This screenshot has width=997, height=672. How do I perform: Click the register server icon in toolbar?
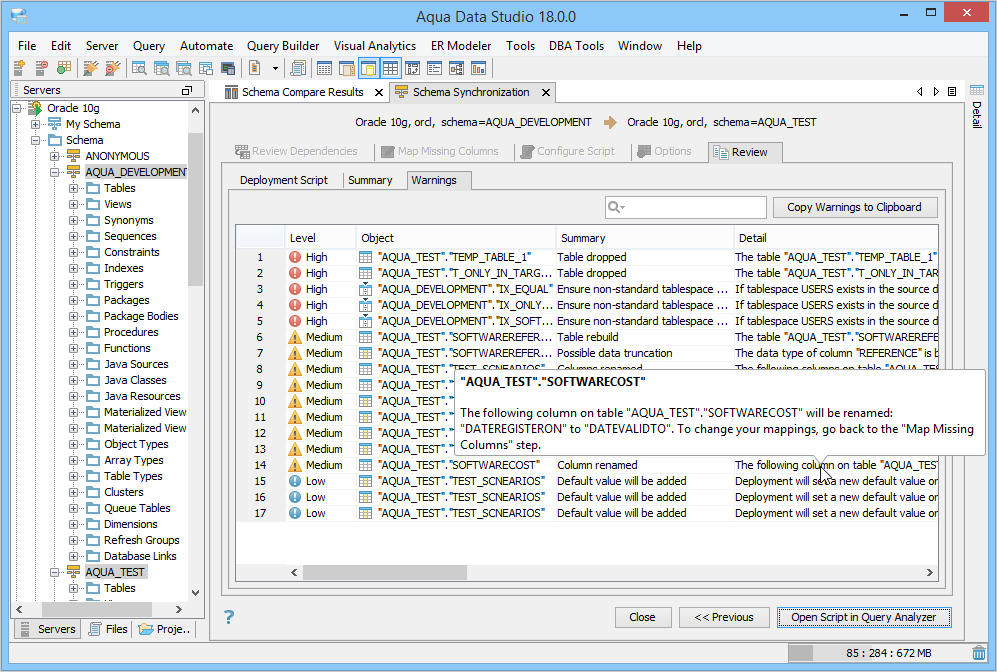[19, 68]
